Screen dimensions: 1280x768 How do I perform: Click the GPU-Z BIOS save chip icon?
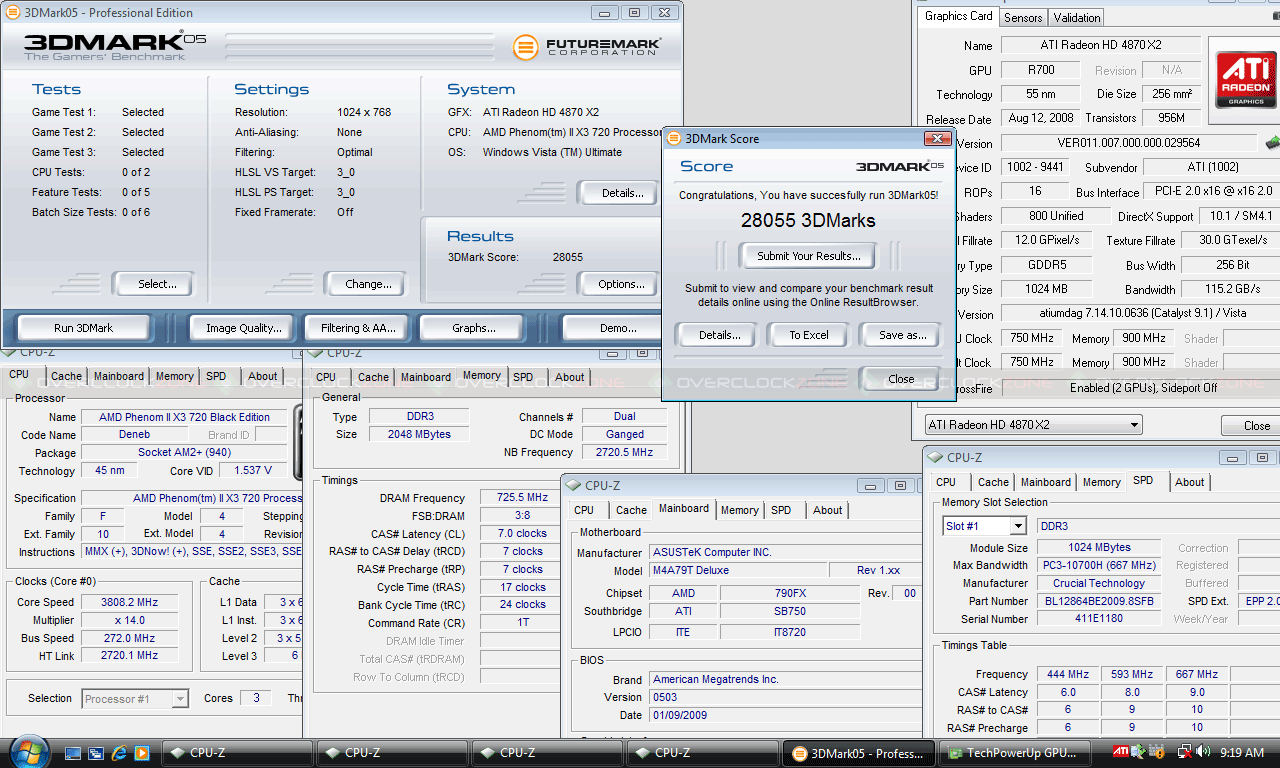click(1273, 142)
